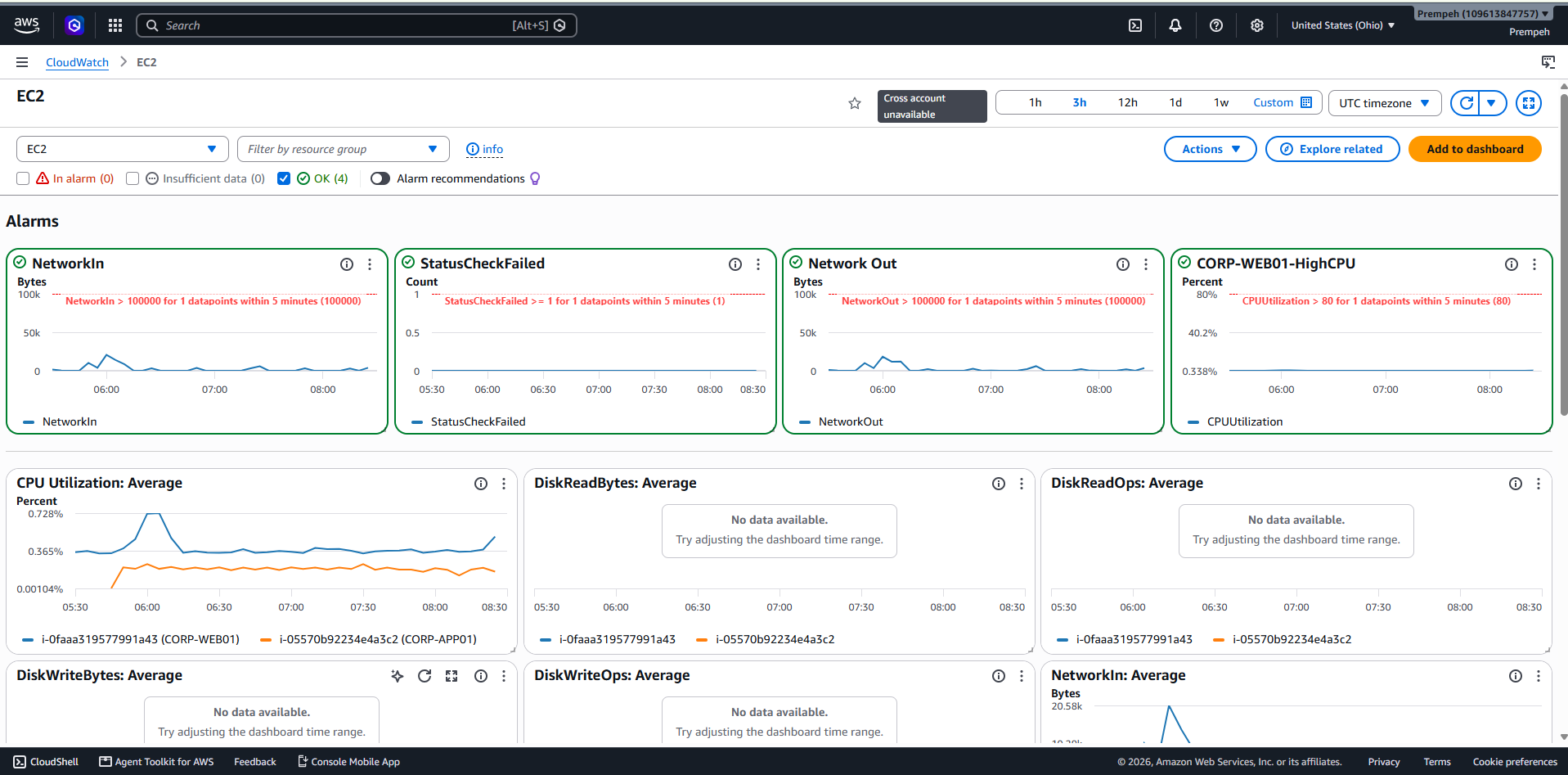Refresh the dashboard

tap(1466, 103)
